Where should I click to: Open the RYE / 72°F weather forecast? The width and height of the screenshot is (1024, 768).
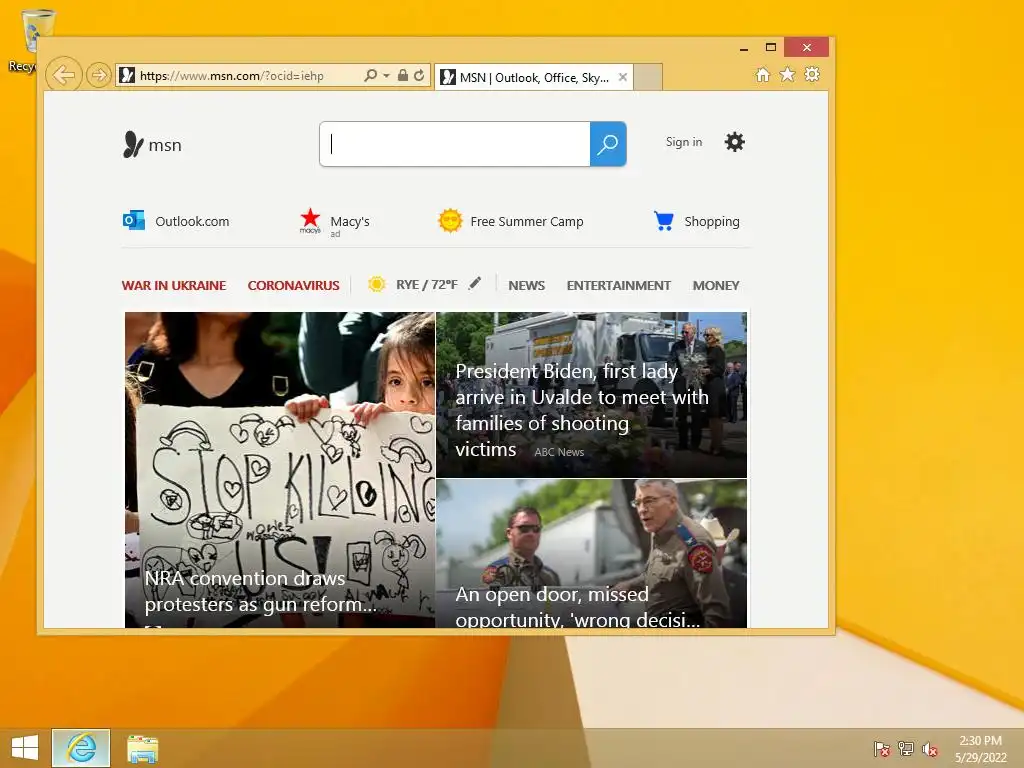coord(426,285)
